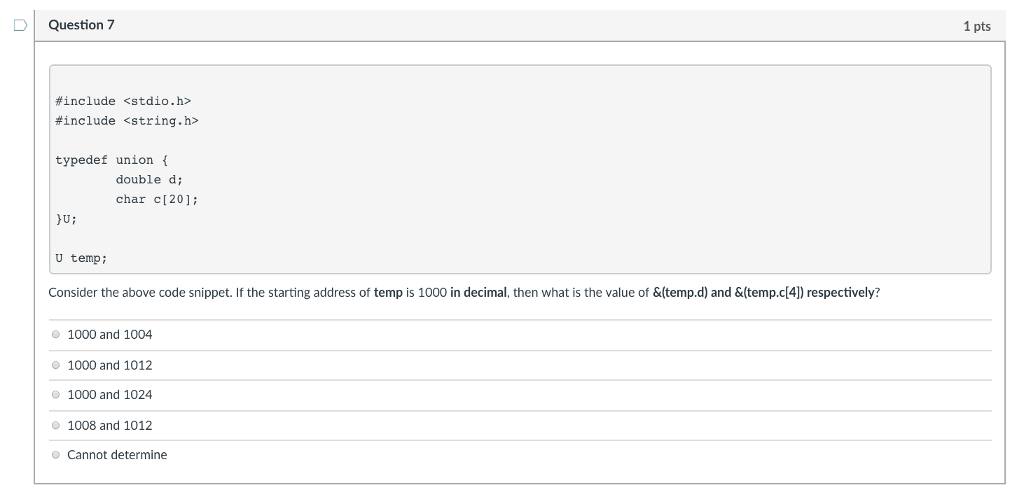Click the '}U;' closing line in the code
Screen dimensions: 1024x497
point(66,219)
